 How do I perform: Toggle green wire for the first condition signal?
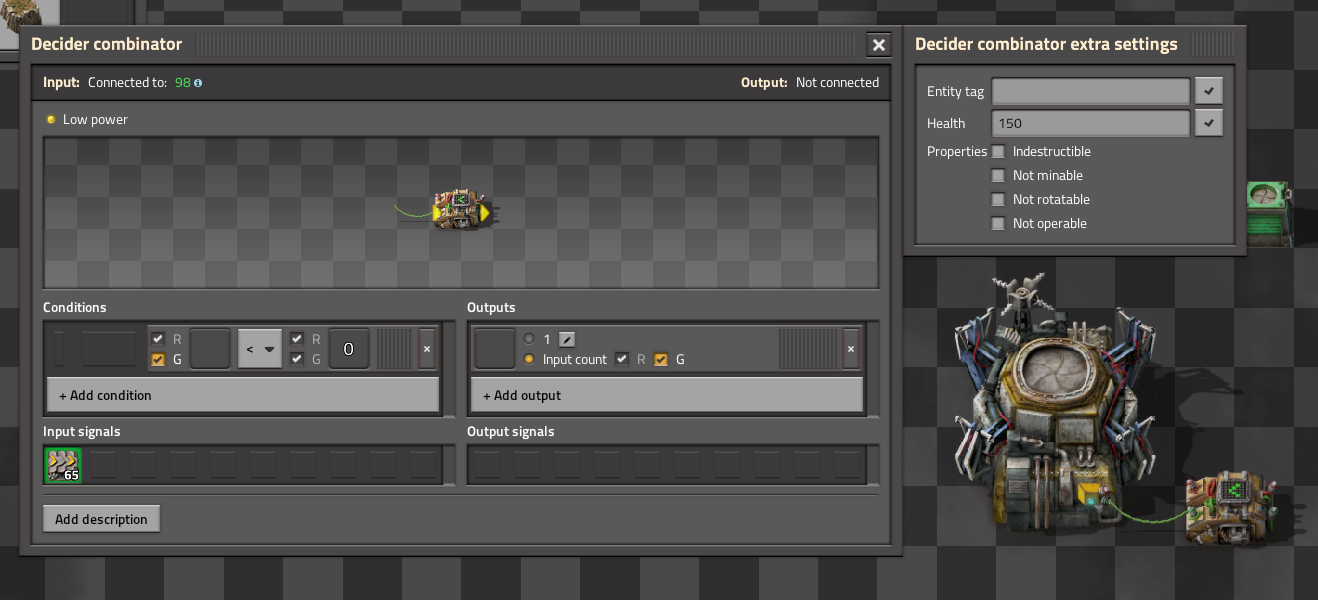158,359
